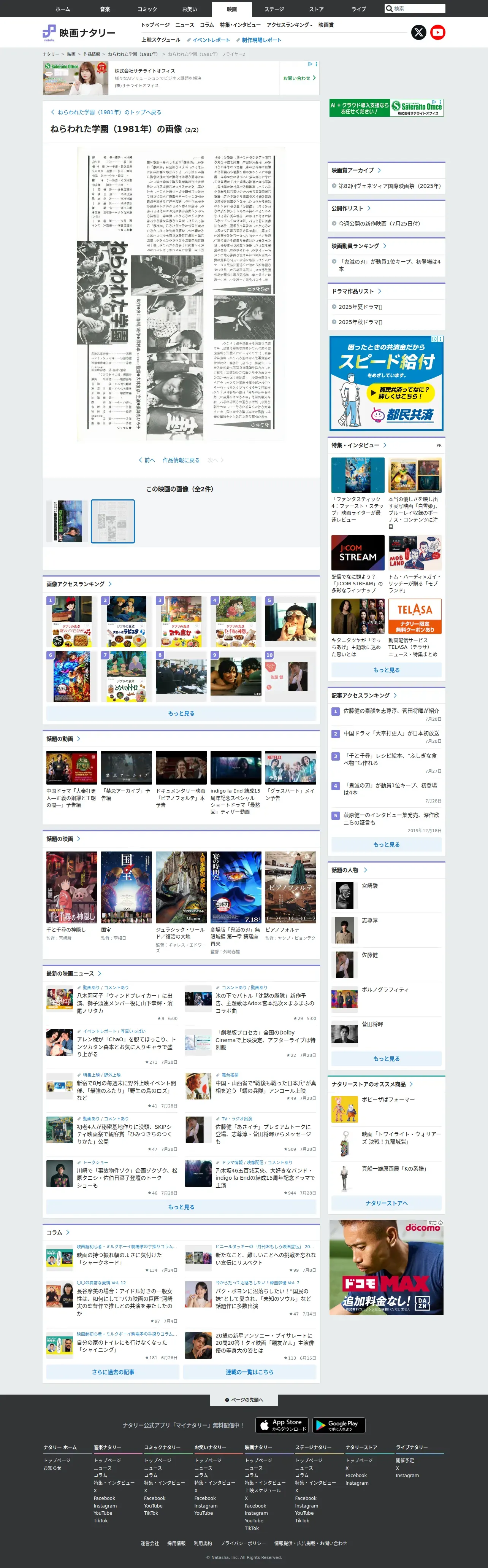Click 連載の一覧はこちら button

click(x=249, y=1372)
